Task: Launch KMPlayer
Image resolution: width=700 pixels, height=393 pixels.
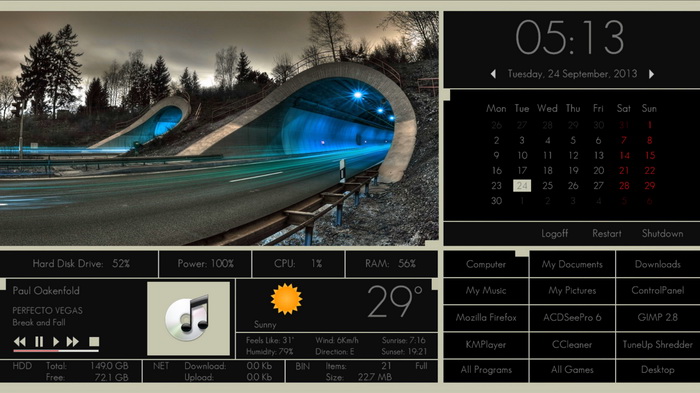Action: coord(486,345)
